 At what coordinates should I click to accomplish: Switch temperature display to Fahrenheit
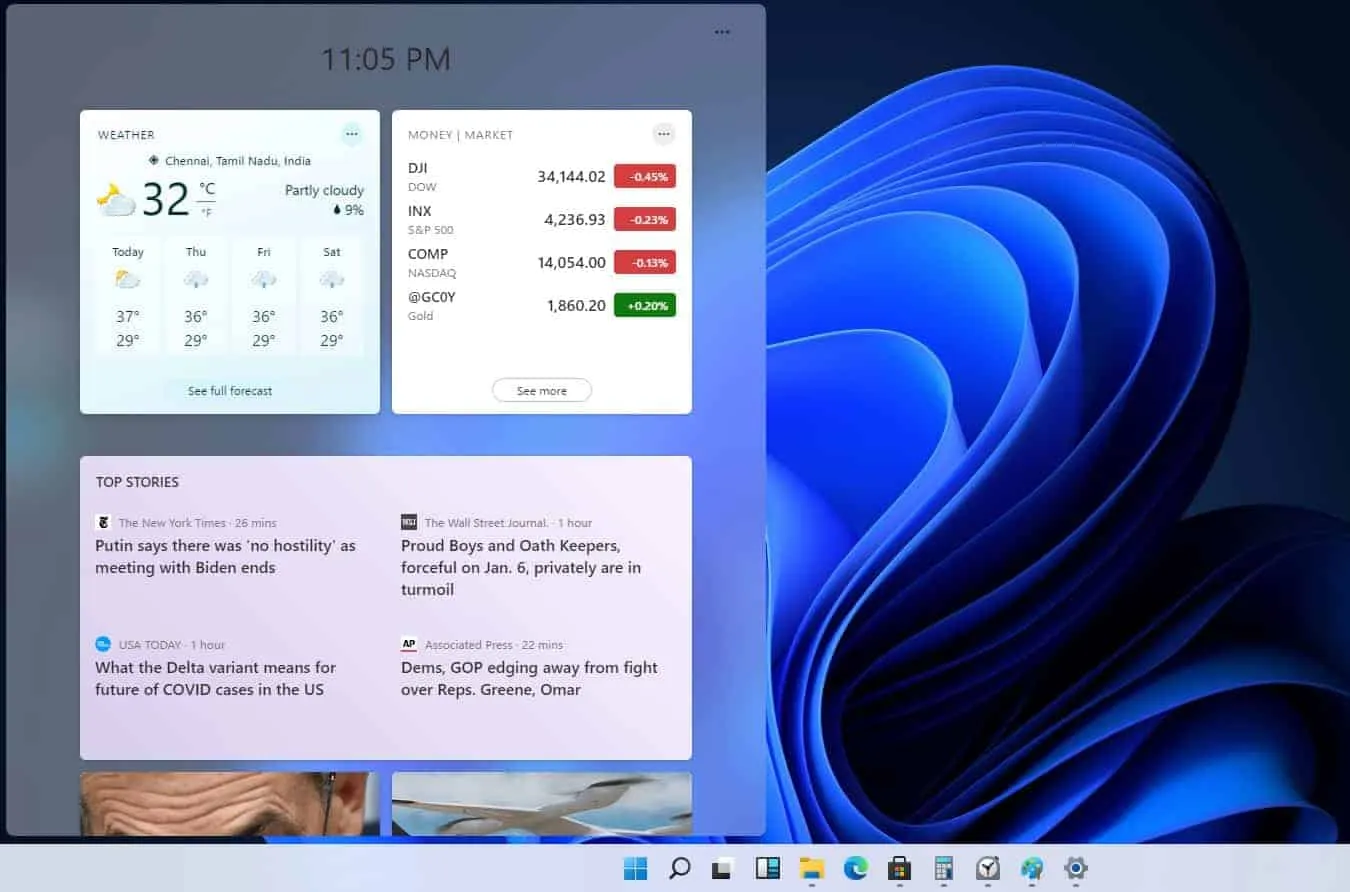[207, 210]
